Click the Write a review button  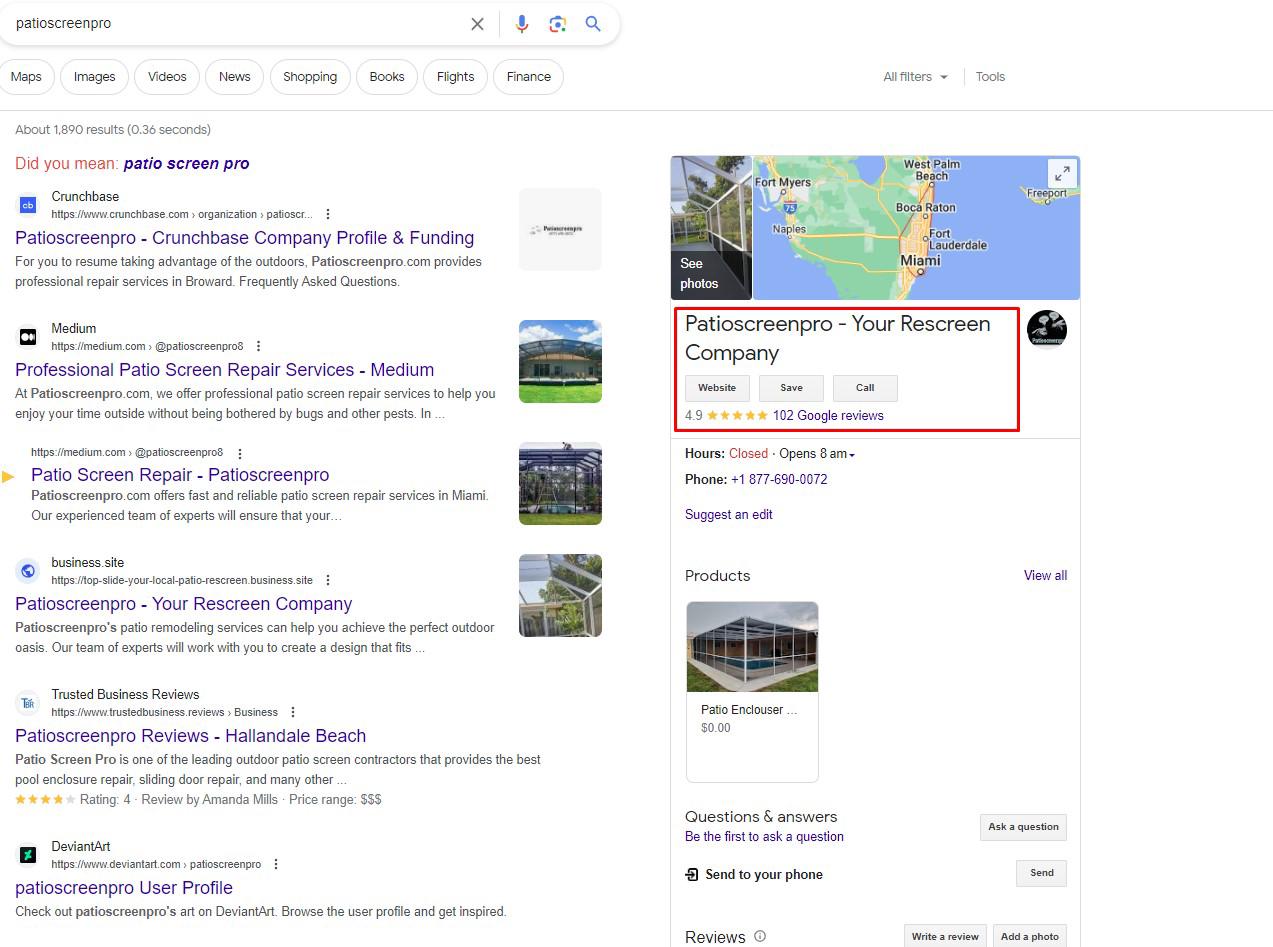click(944, 937)
